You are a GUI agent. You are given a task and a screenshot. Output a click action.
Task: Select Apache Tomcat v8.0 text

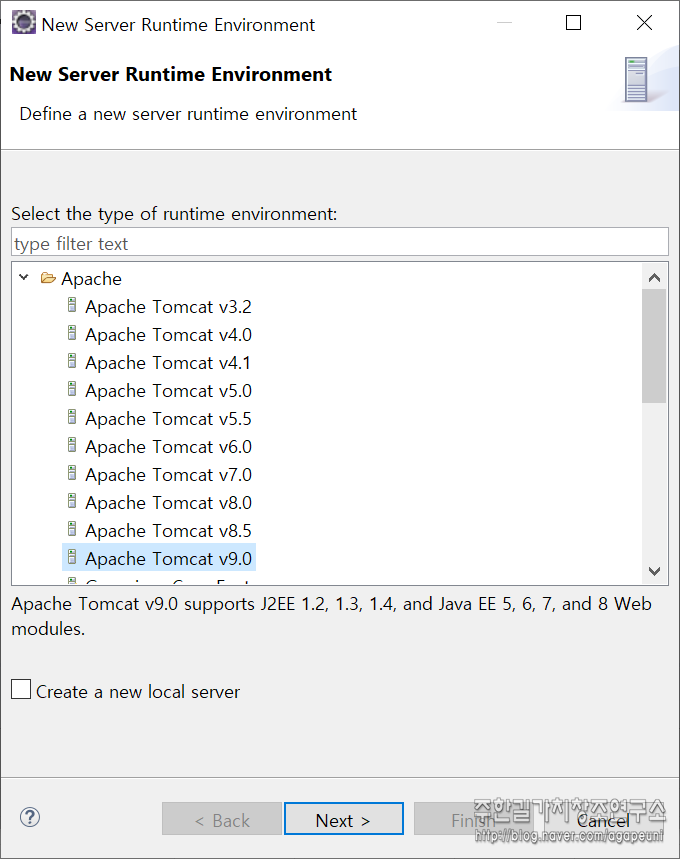pyautogui.click(x=168, y=502)
